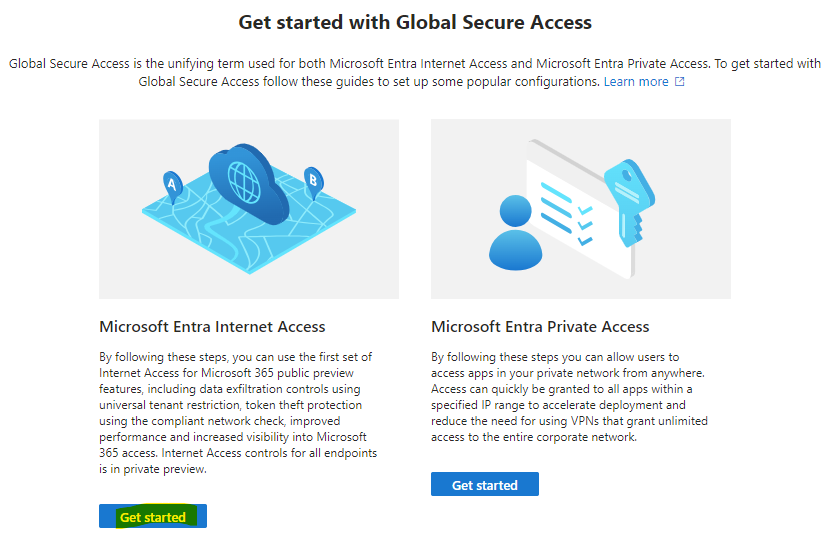
Task: Click Get started under Internet Access
Action: click(152, 516)
